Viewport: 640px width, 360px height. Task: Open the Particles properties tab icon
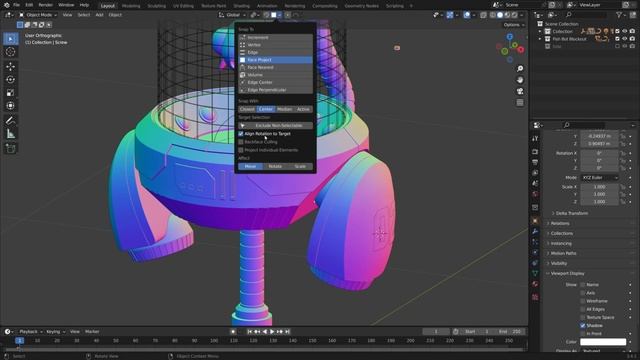coord(535,242)
